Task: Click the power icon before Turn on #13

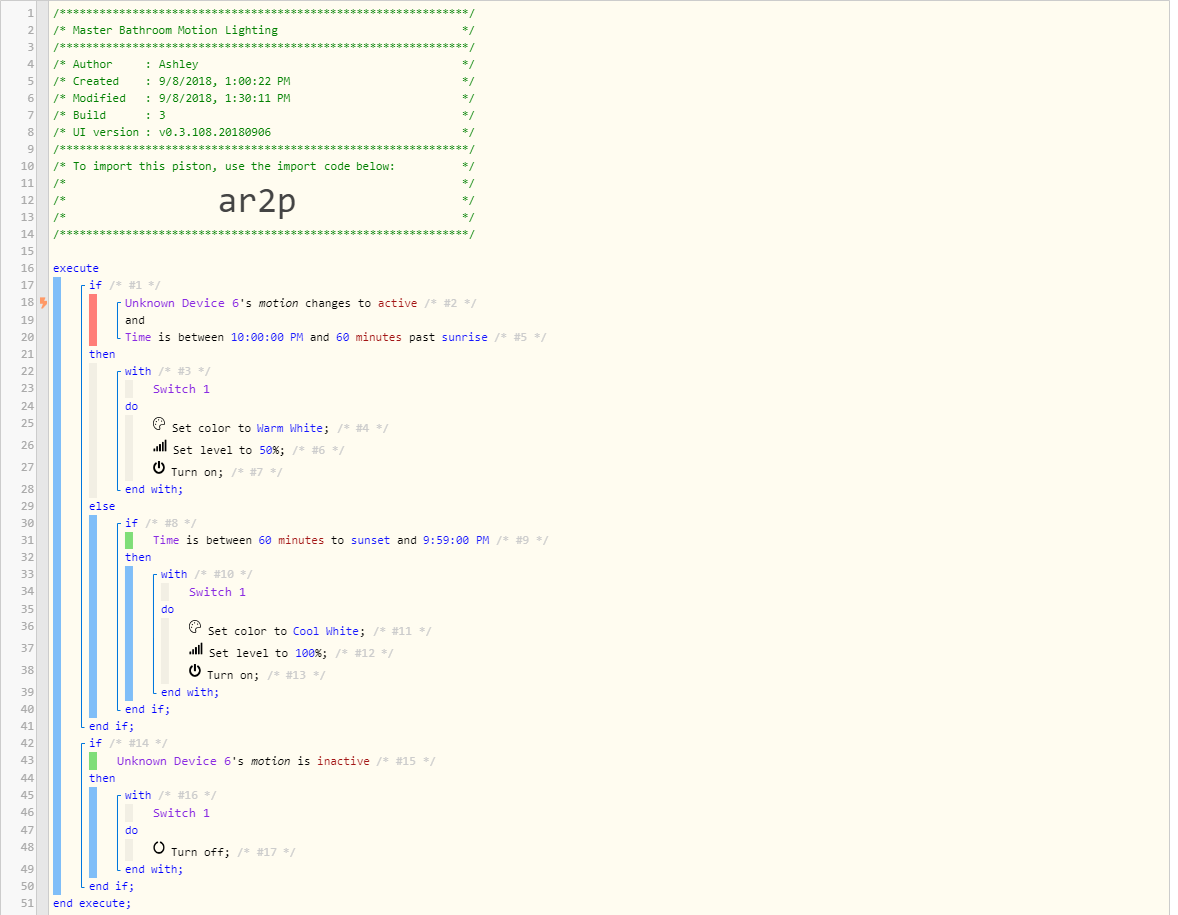Action: click(x=195, y=670)
